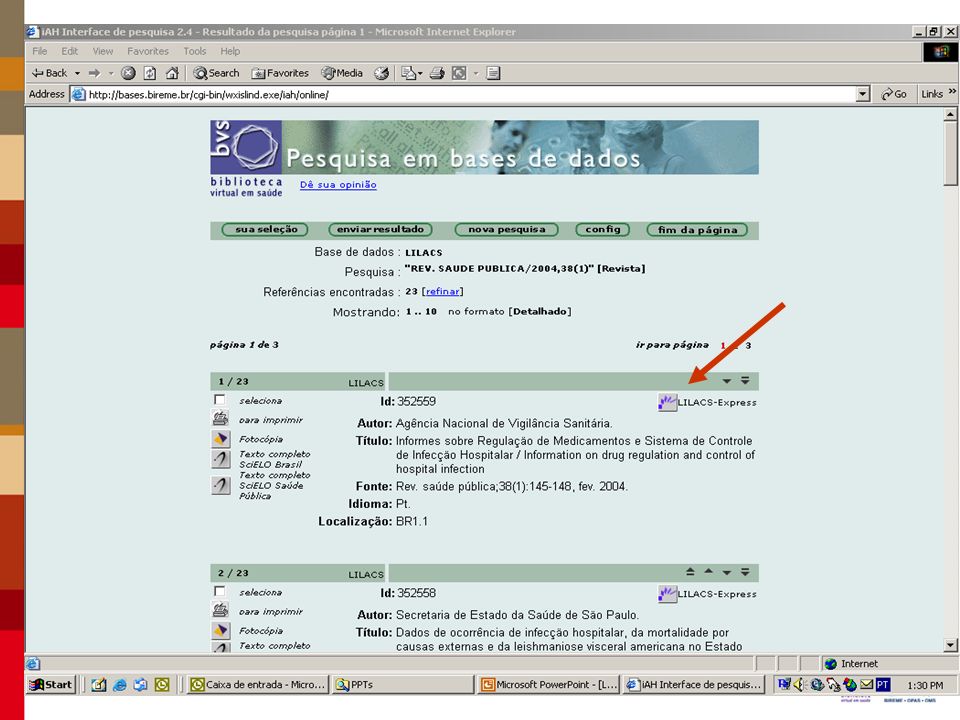Tick the seleciona checkbox for record 1/23

click(219, 400)
